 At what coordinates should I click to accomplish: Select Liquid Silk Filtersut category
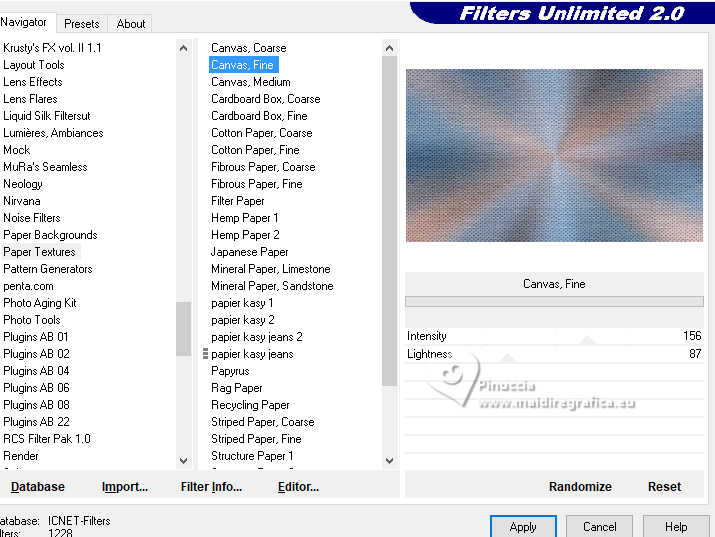click(x=47, y=116)
